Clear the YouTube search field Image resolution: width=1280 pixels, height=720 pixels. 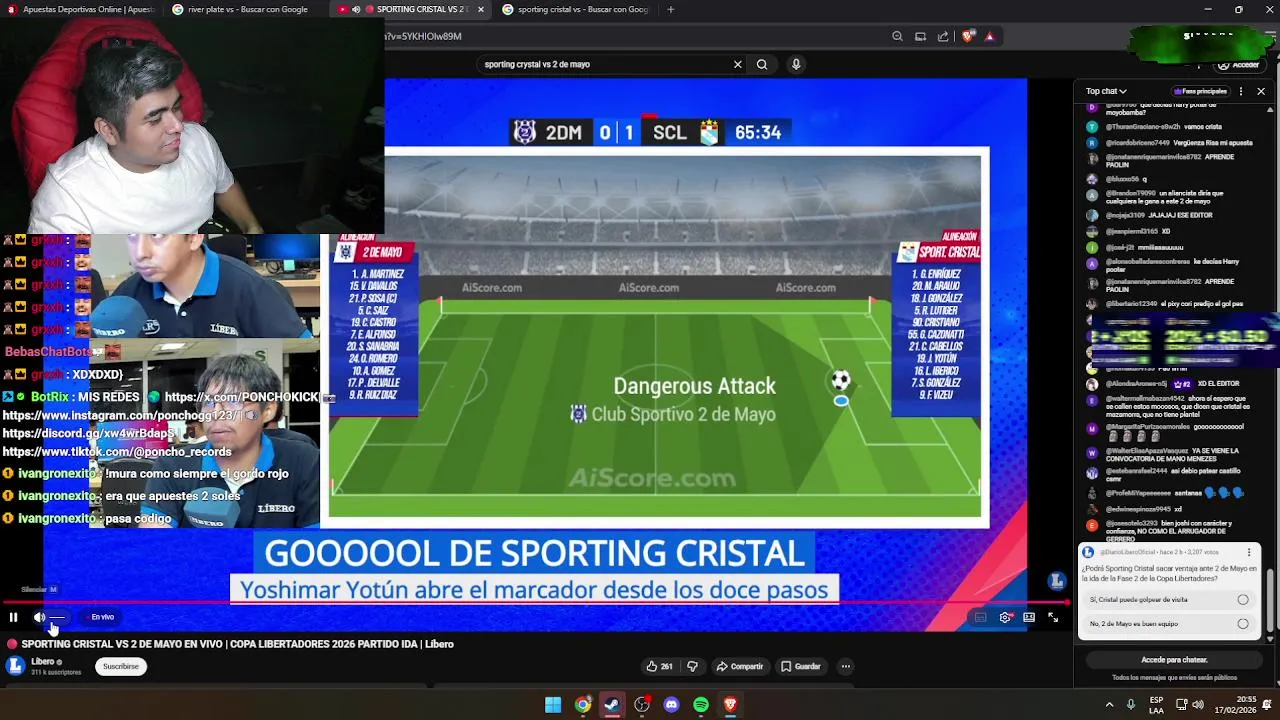[738, 64]
